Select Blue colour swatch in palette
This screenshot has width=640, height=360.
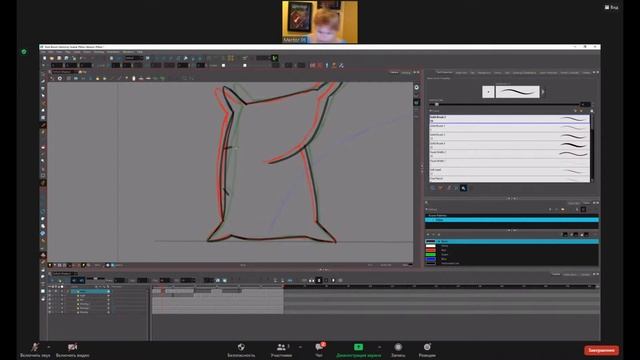coord(431,259)
